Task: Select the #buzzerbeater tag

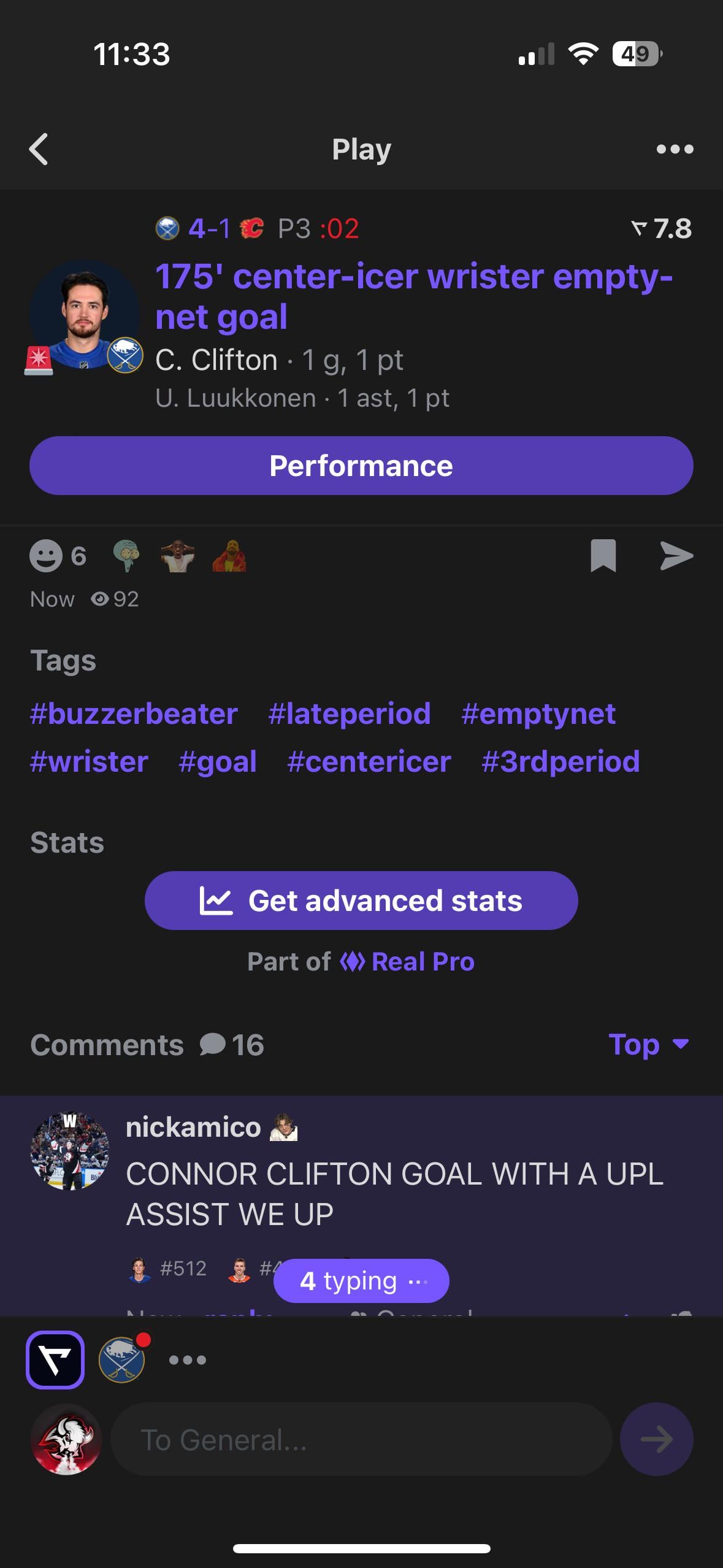Action: [x=134, y=713]
